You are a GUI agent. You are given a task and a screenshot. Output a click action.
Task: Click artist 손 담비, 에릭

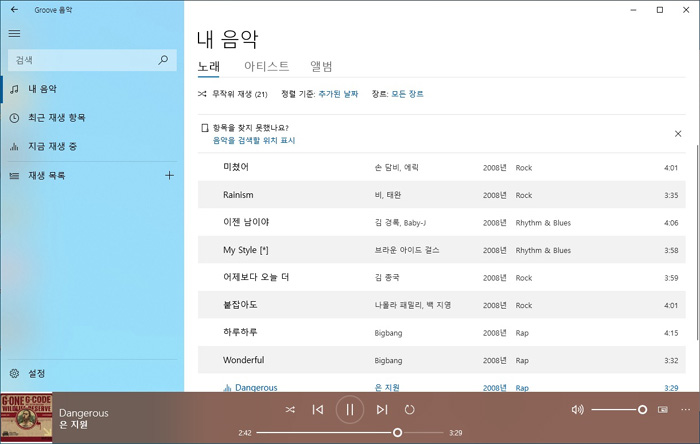396,167
